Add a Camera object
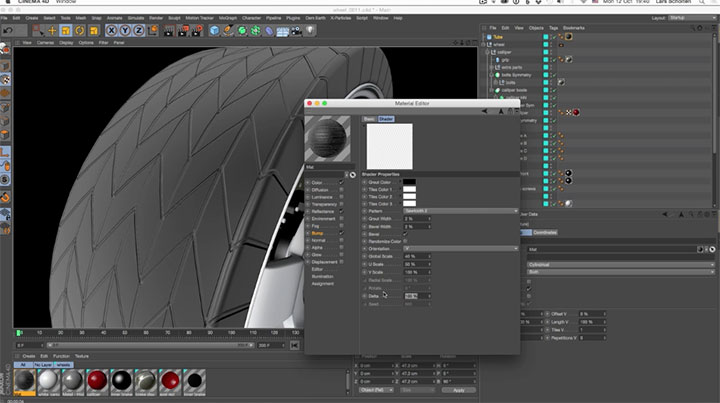Viewport: 720px width, 403px height. (296, 31)
